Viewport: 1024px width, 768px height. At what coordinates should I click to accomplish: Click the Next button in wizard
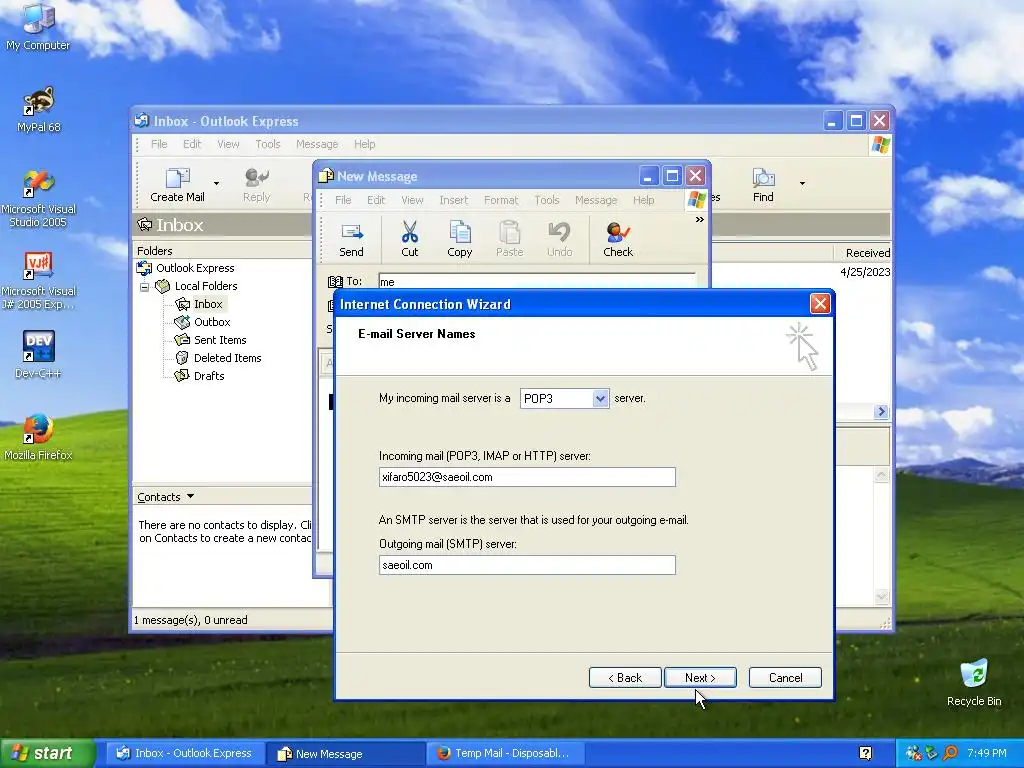point(700,678)
